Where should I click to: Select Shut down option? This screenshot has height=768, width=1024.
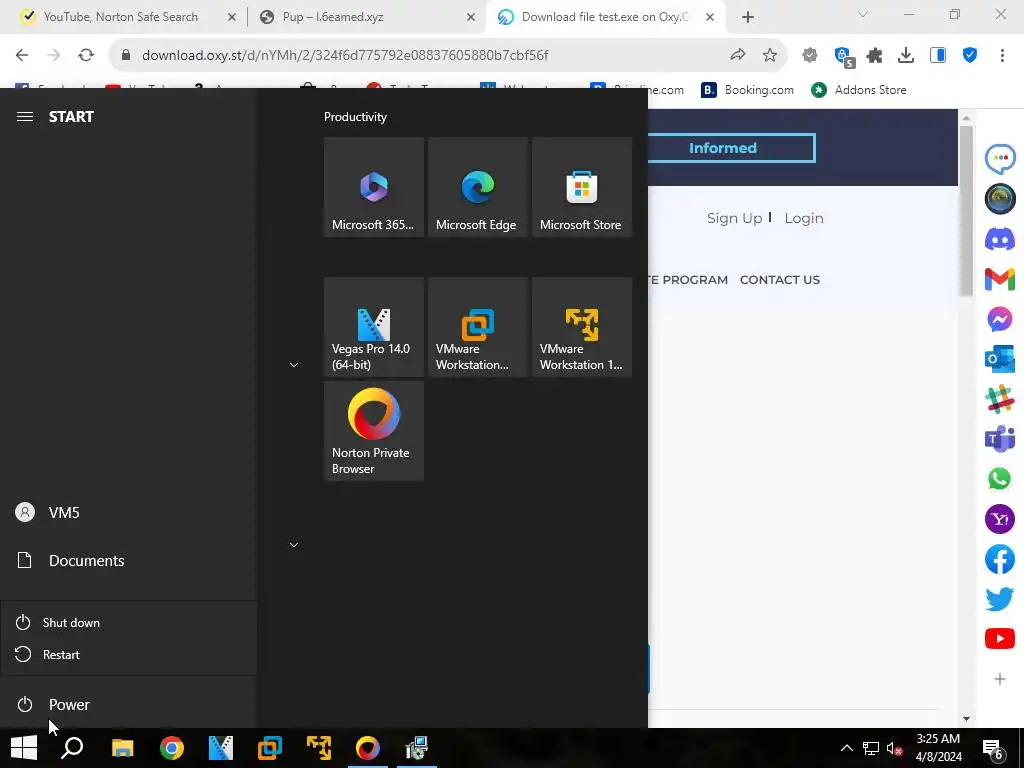click(129, 622)
